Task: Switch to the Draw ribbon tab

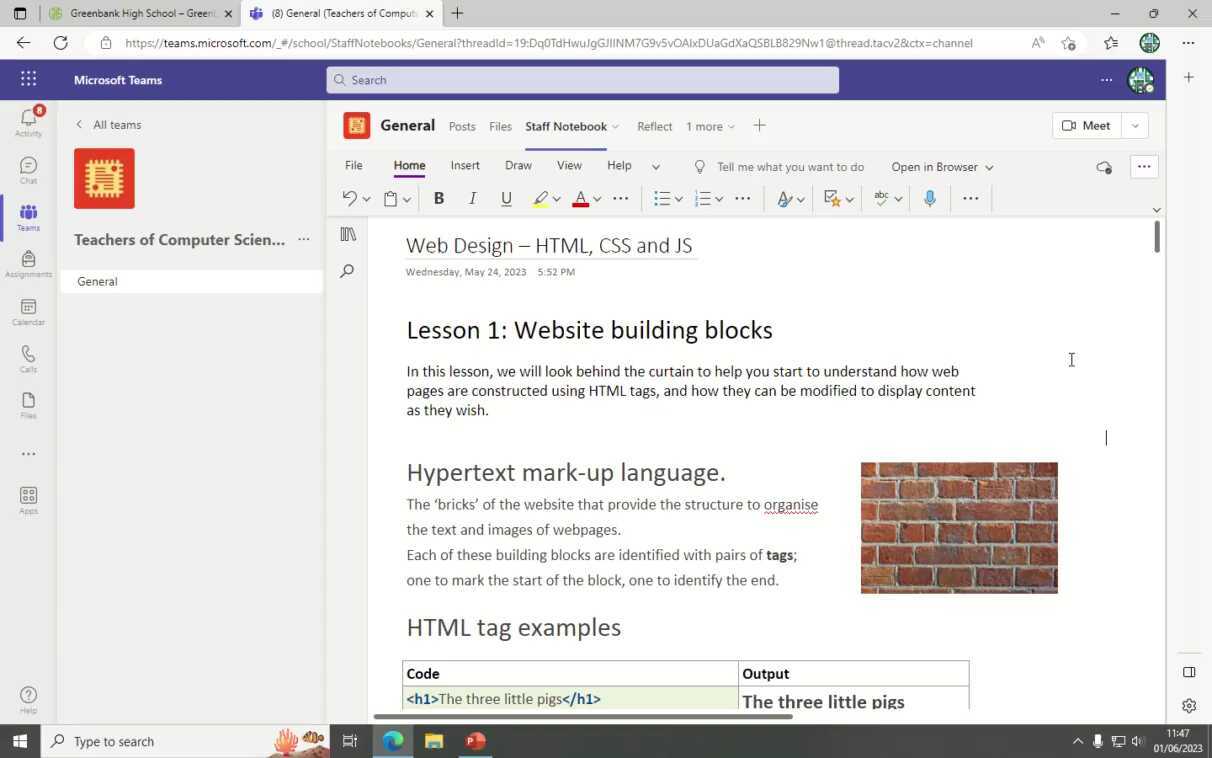Action: coord(518,165)
